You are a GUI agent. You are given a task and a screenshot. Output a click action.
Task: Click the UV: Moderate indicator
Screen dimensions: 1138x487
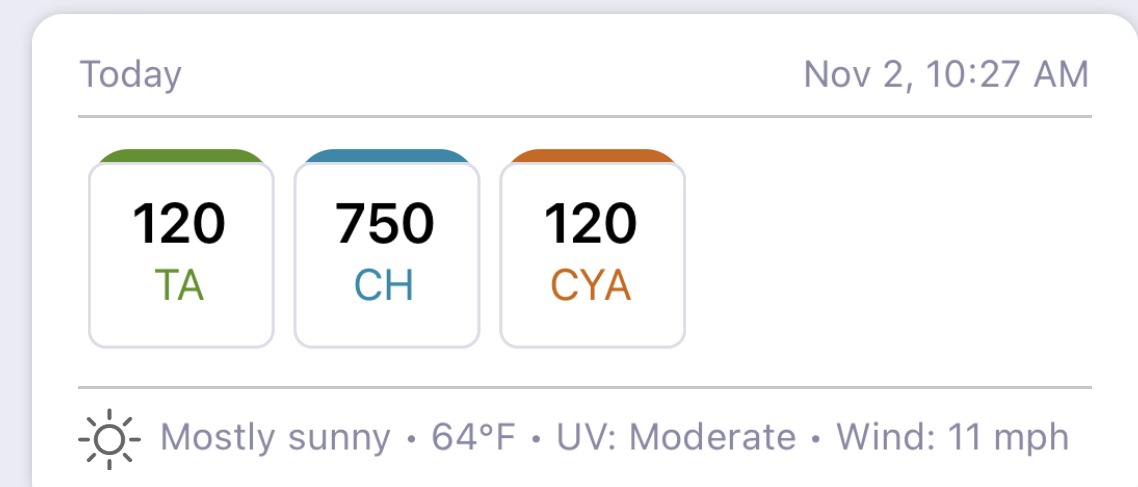click(676, 438)
